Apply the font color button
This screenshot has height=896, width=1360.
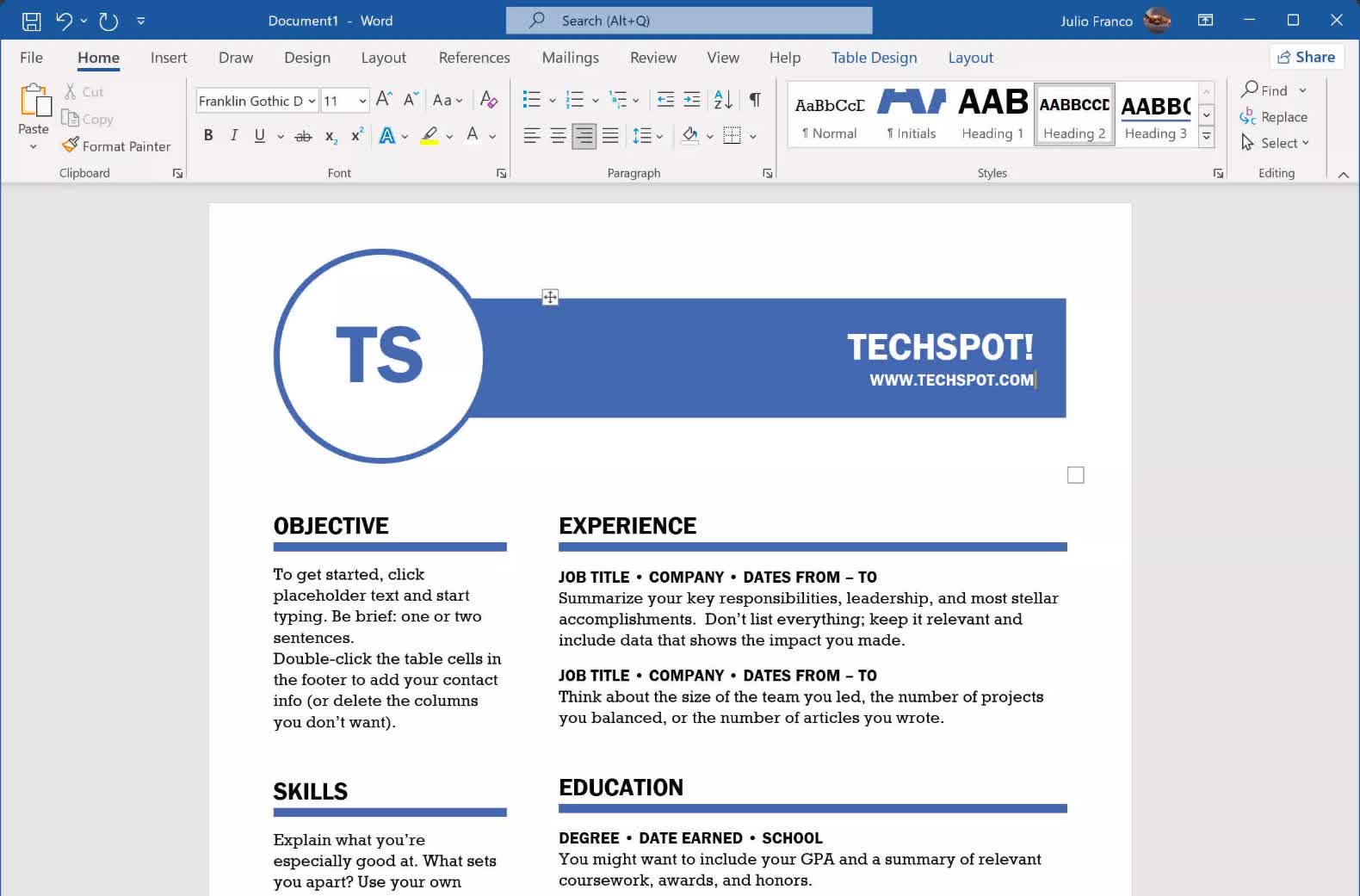coord(472,135)
